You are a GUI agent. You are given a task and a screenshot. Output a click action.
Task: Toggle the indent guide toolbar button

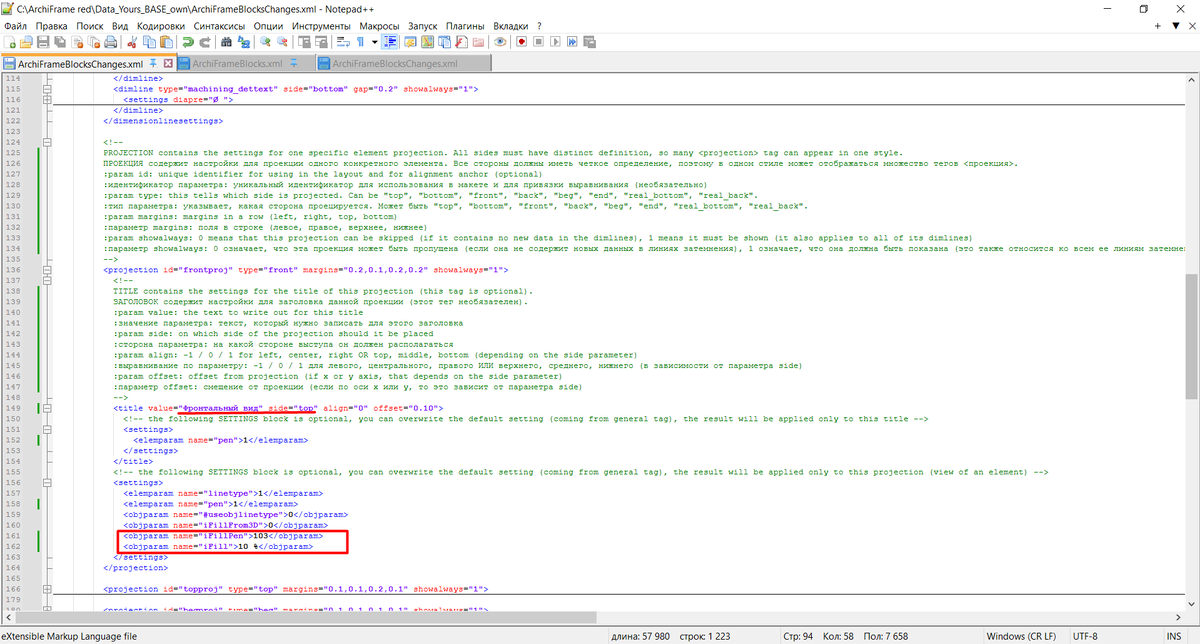(x=391, y=42)
